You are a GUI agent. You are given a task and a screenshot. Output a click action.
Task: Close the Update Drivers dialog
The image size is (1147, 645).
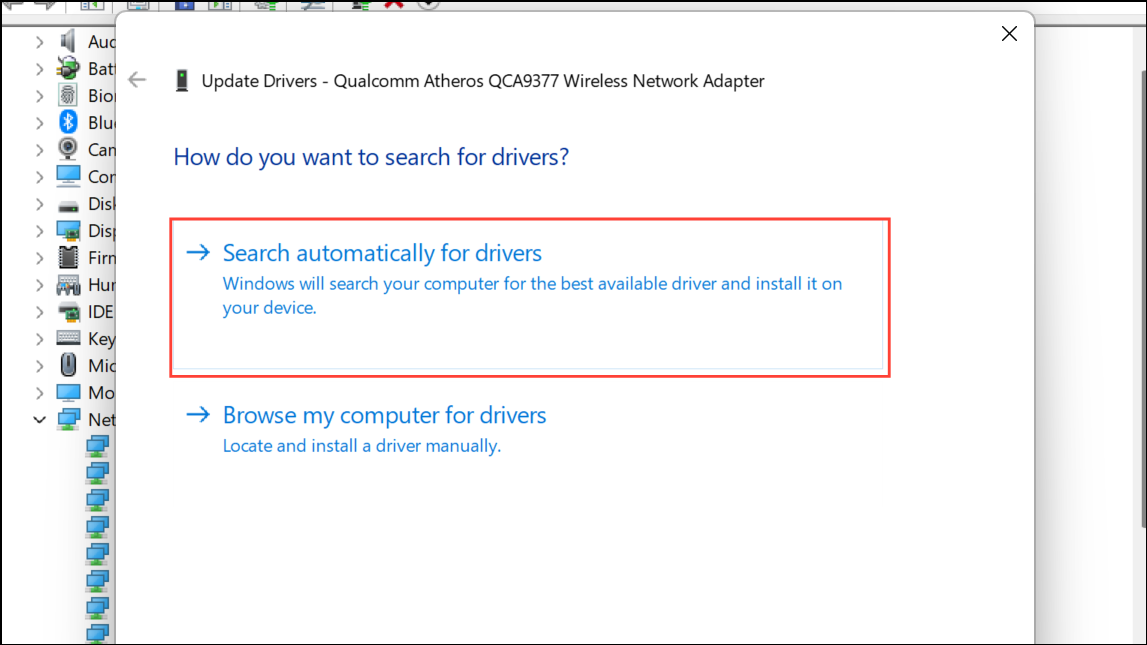pyautogui.click(x=1009, y=34)
